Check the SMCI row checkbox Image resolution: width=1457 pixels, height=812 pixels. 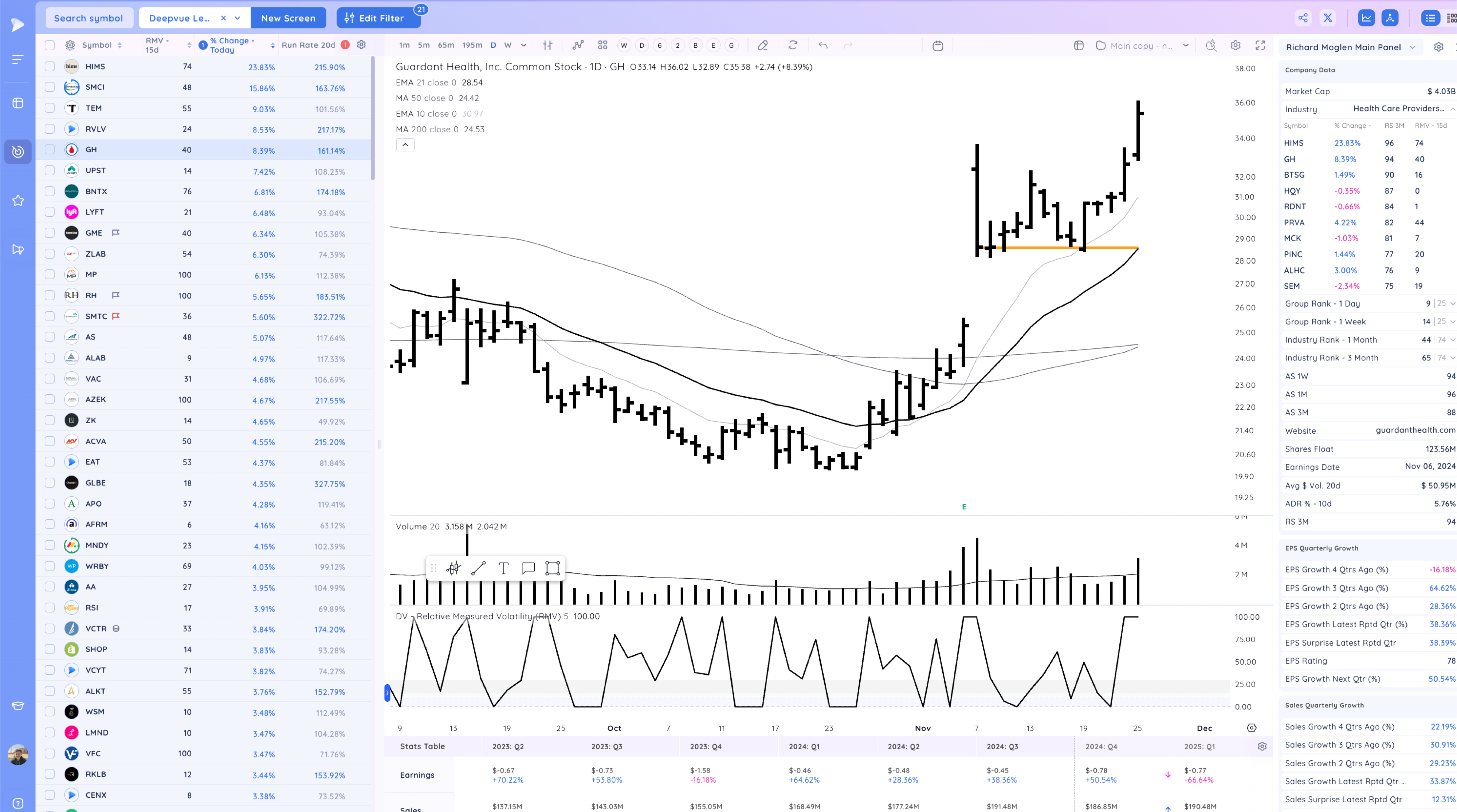[x=50, y=87]
